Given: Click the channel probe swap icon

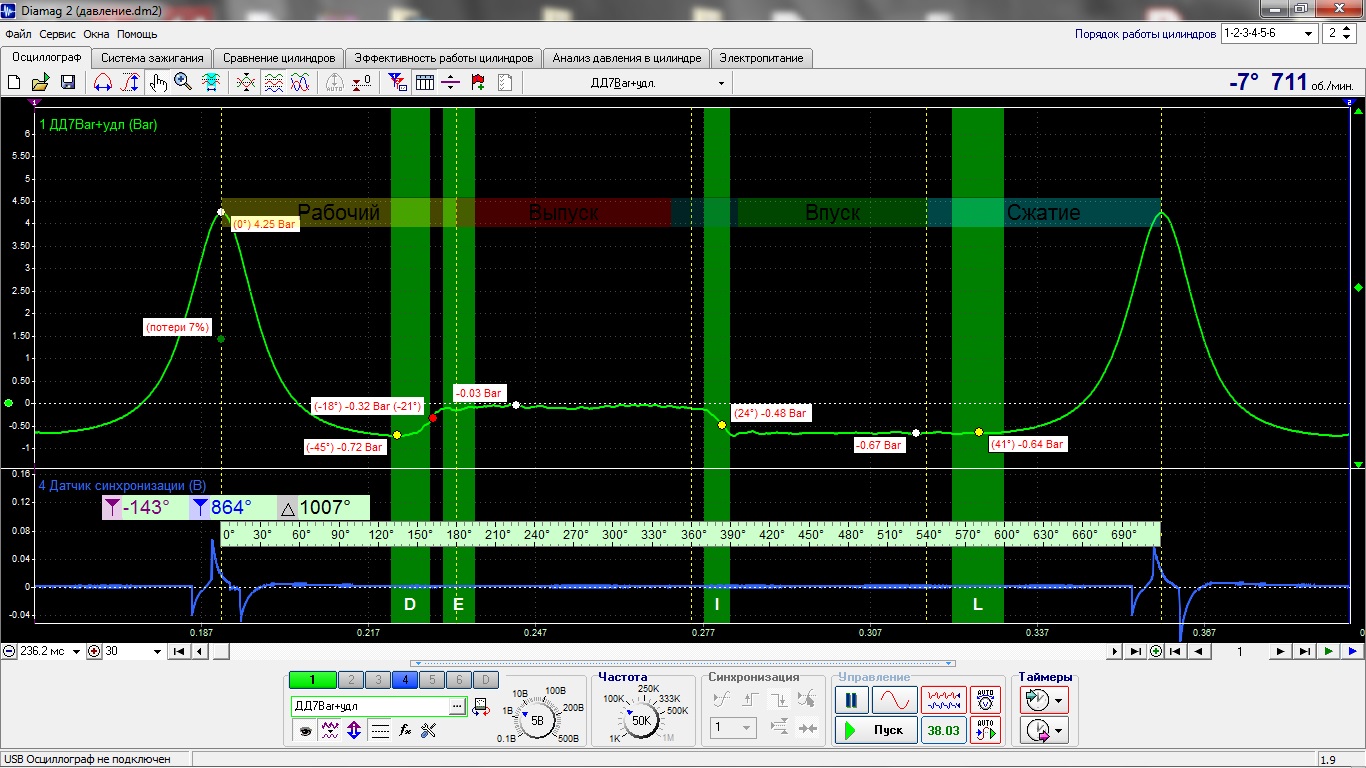Looking at the screenshot, I should (x=481, y=706).
